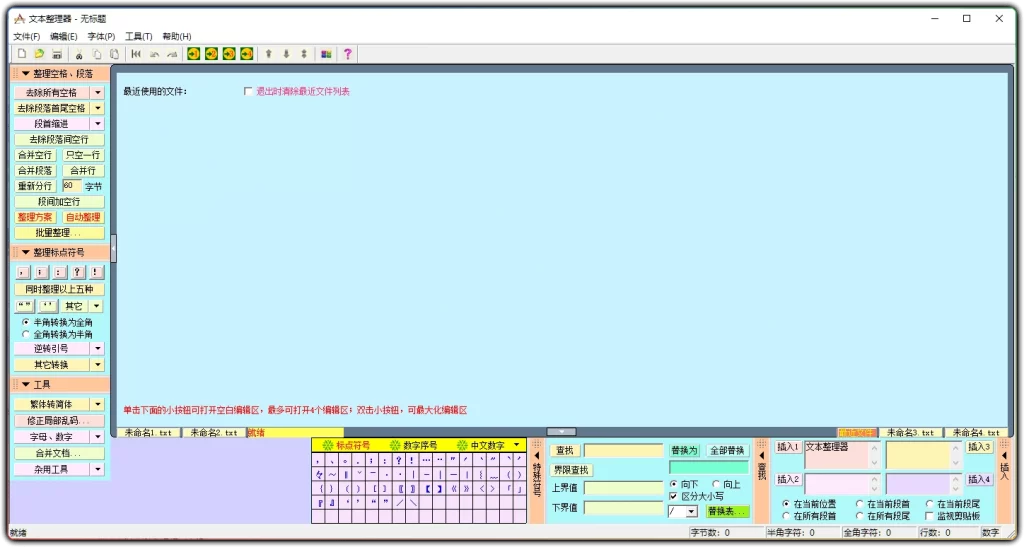Toggle 监视剪贴板 checkbox
Screen dimensions: 1024x547
coord(929,516)
